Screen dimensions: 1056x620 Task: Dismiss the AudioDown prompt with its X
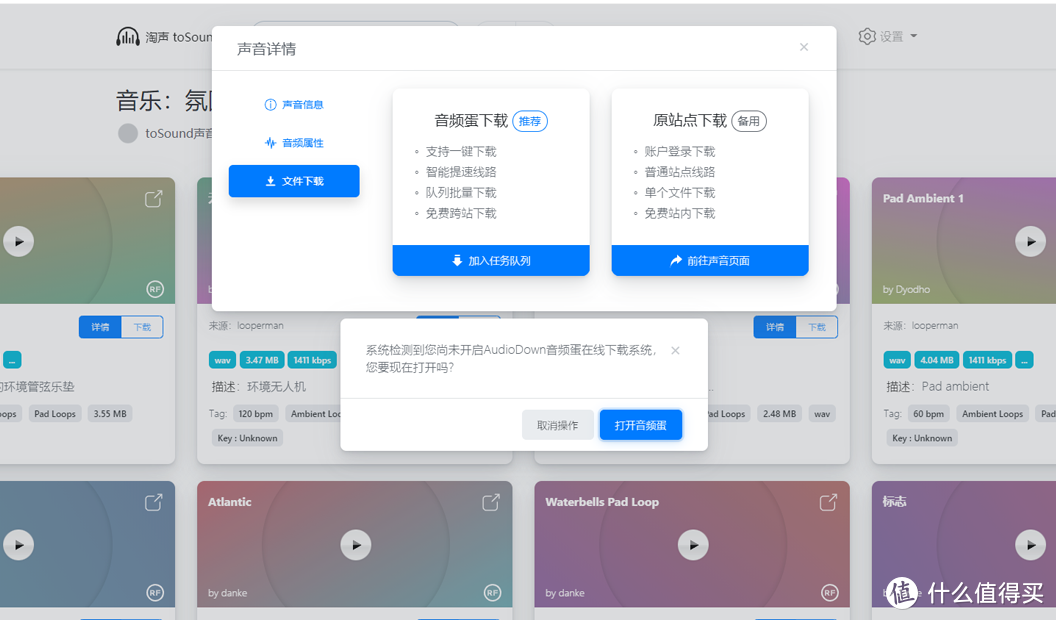(x=675, y=350)
